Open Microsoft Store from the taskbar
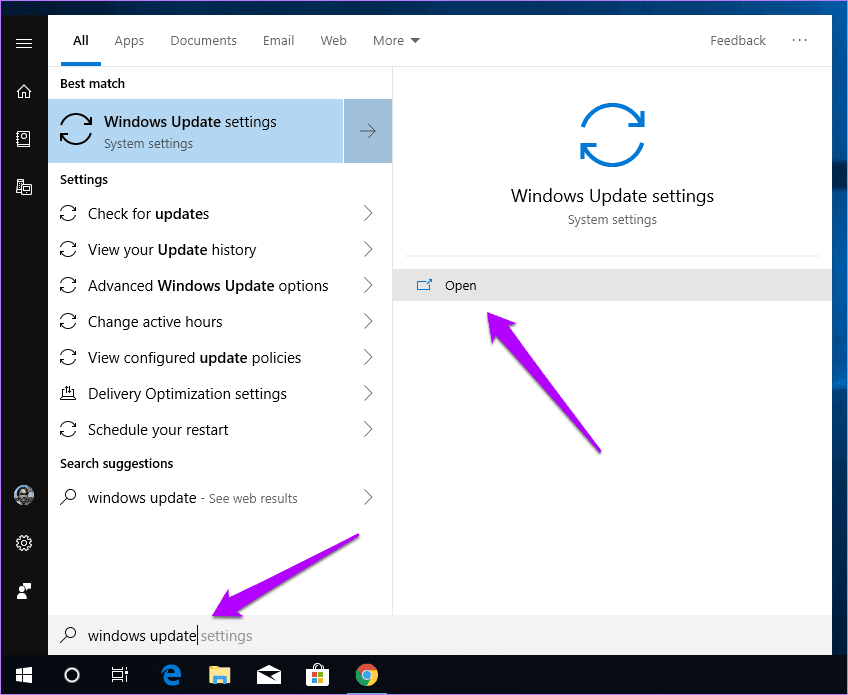 click(x=317, y=675)
